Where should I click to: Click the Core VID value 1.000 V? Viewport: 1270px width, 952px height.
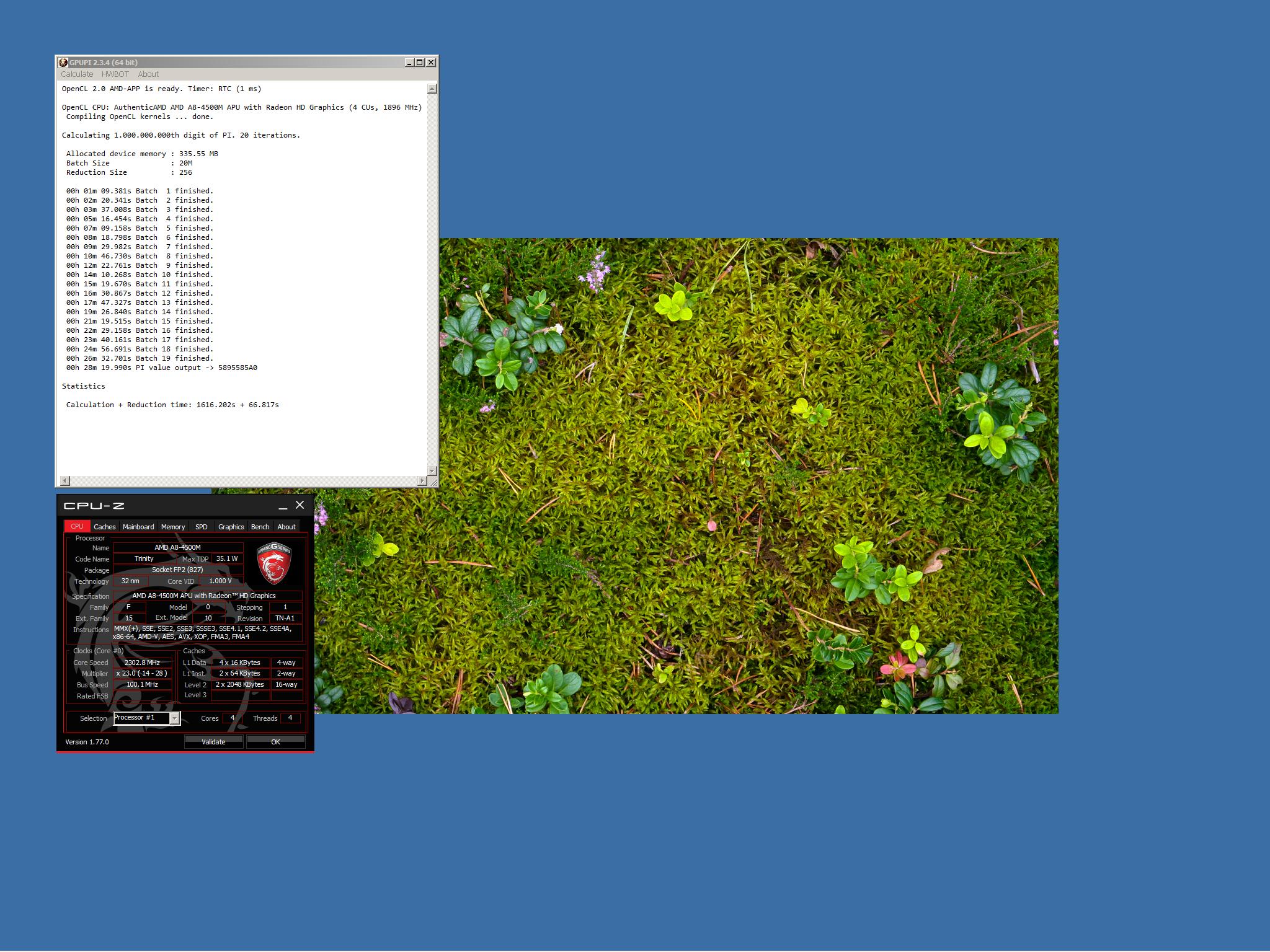tap(220, 581)
